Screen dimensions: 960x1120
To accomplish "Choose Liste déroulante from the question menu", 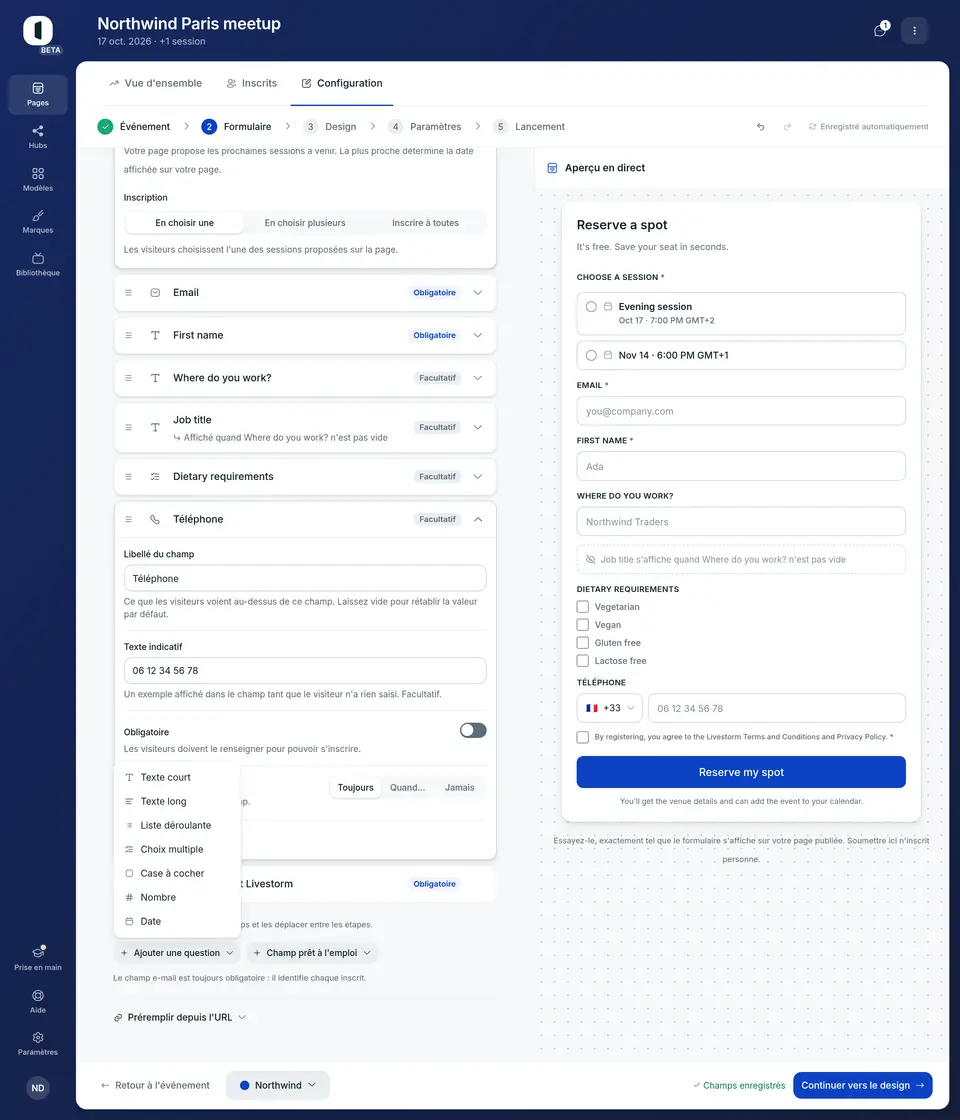I will point(177,825).
